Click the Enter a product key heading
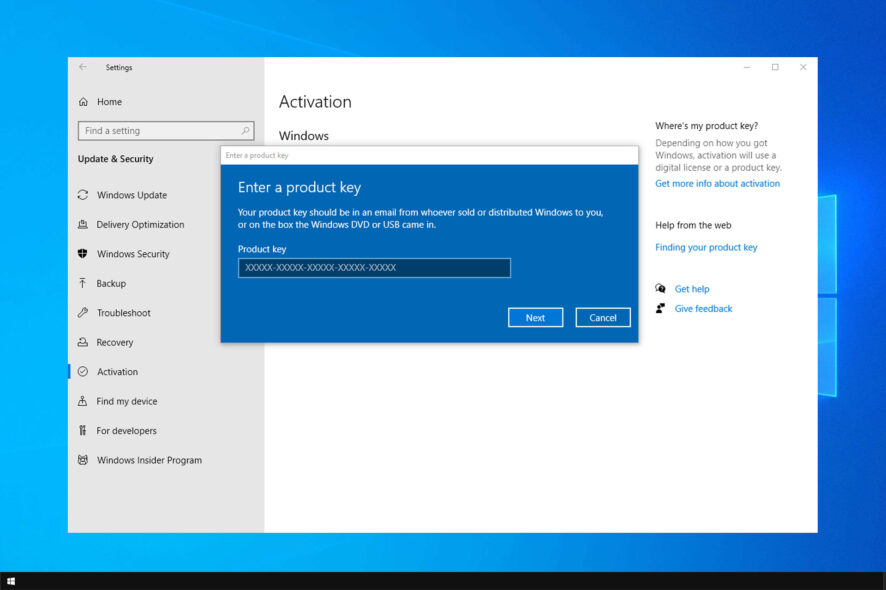This screenshot has width=886, height=590. coord(299,188)
